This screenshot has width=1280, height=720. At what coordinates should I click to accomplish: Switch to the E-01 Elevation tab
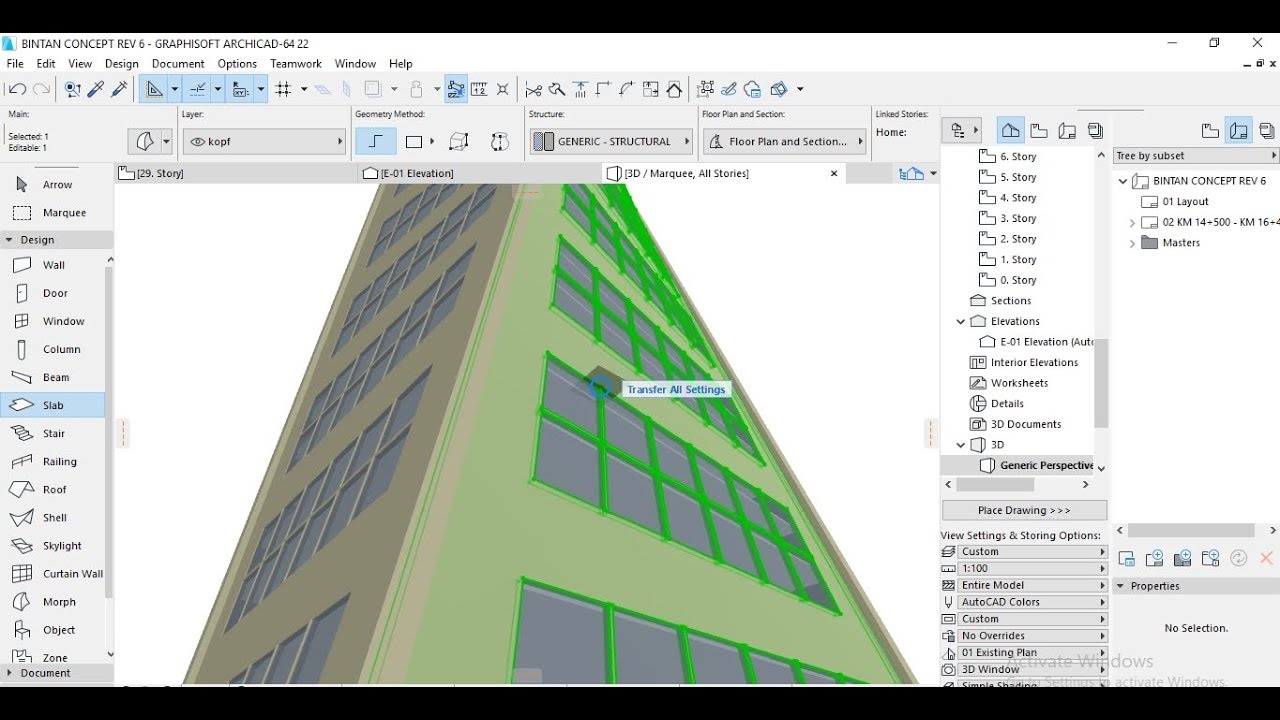pos(480,173)
